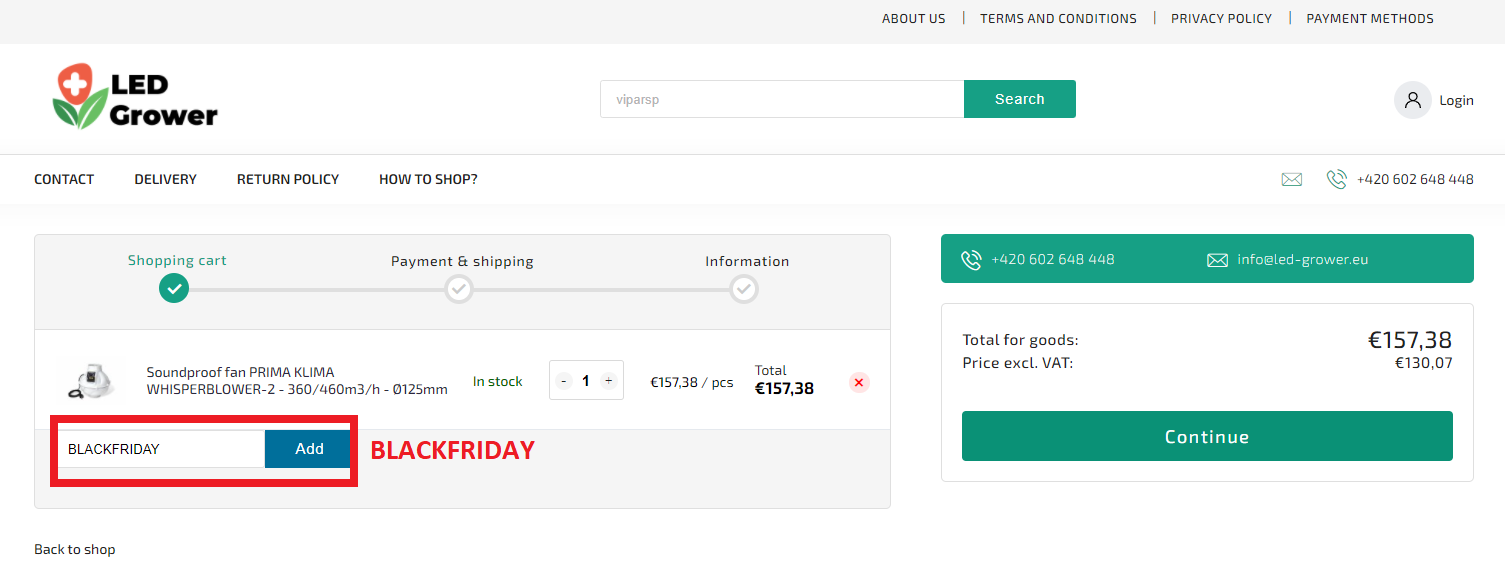Increase quantity with the plus button
The height and width of the screenshot is (583, 1505).
pyautogui.click(x=608, y=381)
